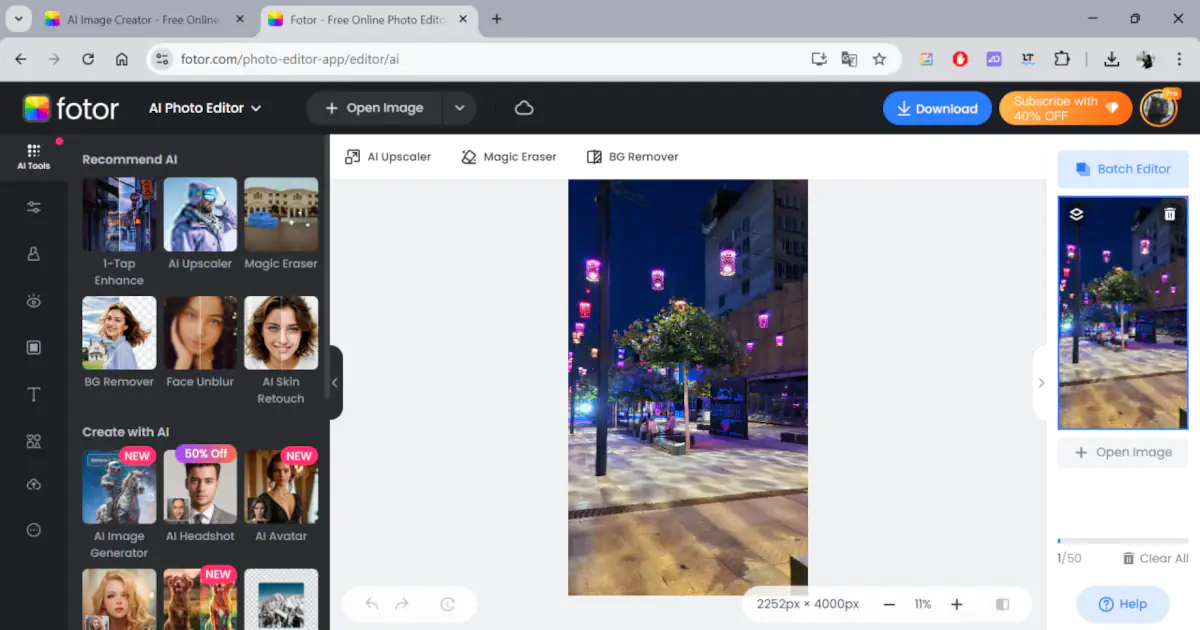The image size is (1200, 630).
Task: Open the browser translate icon
Action: click(849, 59)
